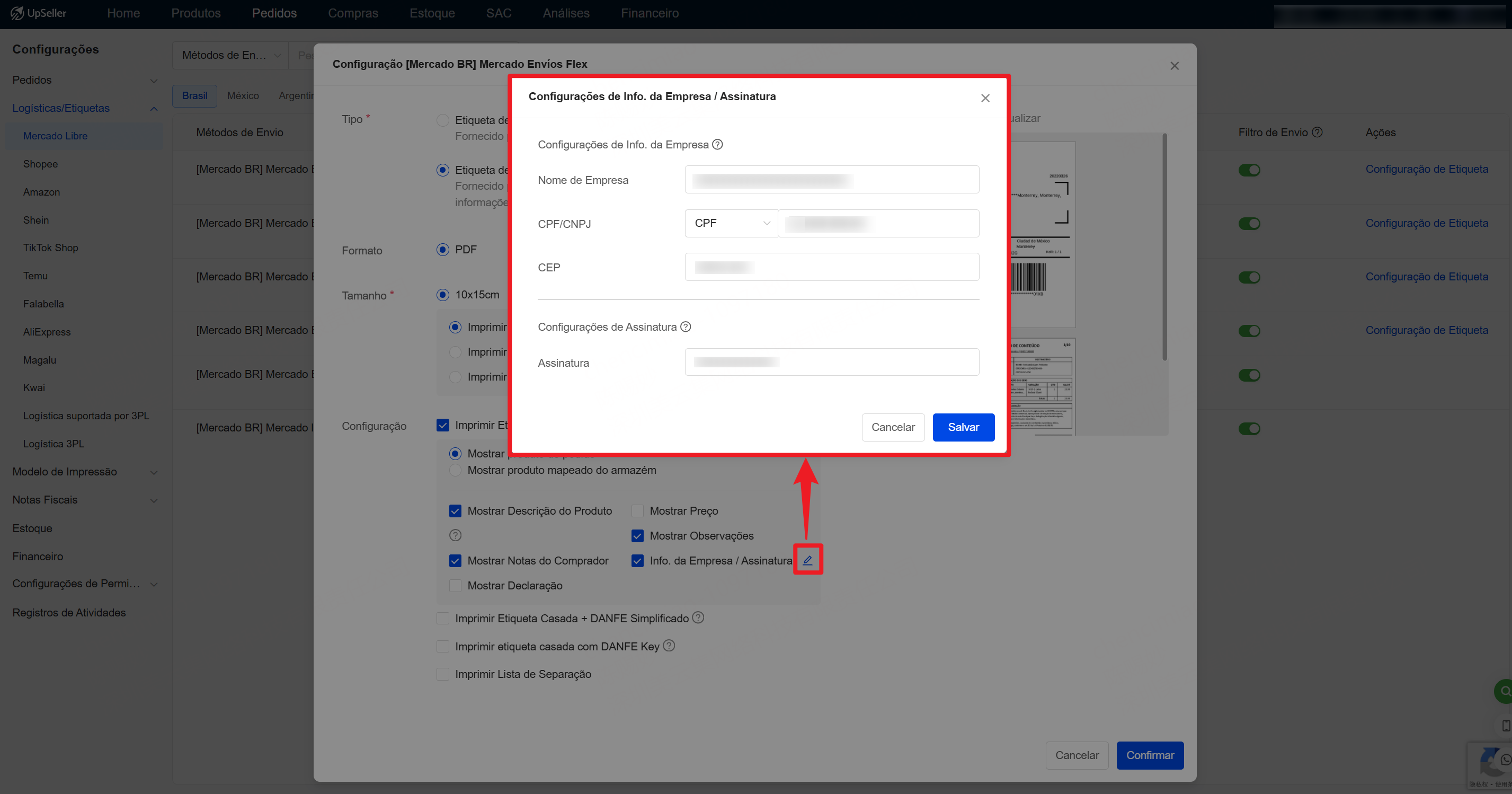Click help icon beside Configurações de Assinatura
This screenshot has width=1512, height=794.
[x=685, y=327]
